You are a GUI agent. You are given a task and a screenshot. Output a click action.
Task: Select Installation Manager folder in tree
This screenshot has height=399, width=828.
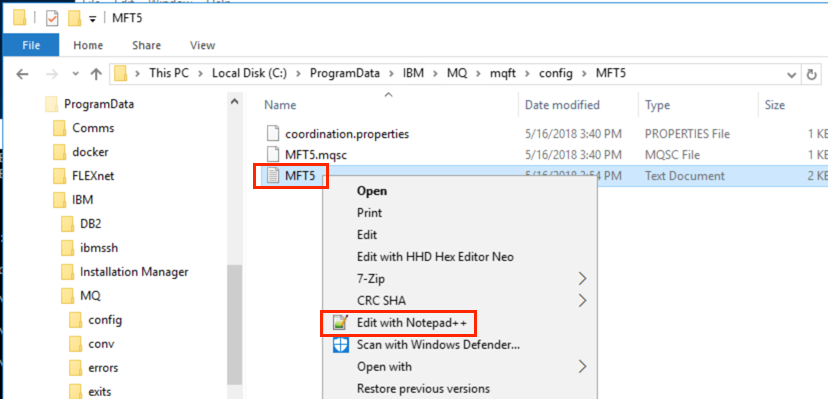coord(134,272)
